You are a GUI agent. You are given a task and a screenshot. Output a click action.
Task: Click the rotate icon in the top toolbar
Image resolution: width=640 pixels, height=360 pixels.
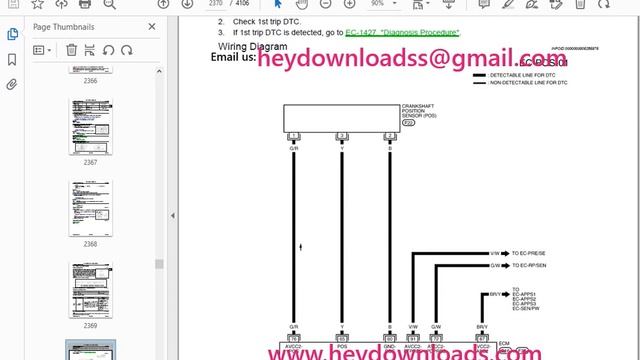point(604,4)
